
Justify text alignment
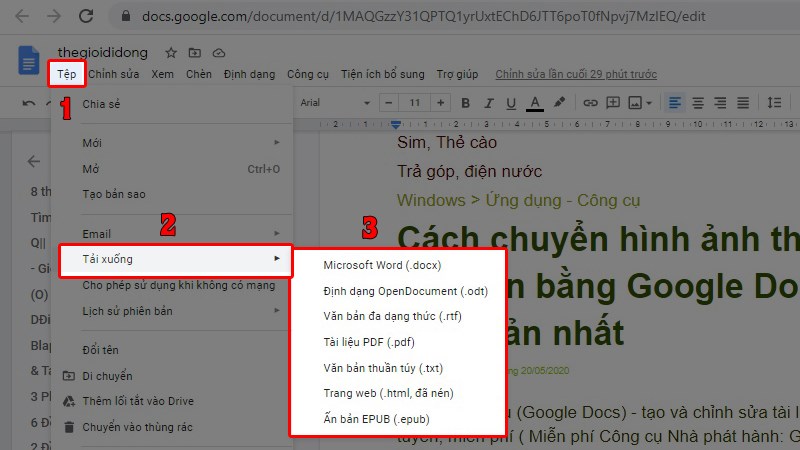click(743, 103)
